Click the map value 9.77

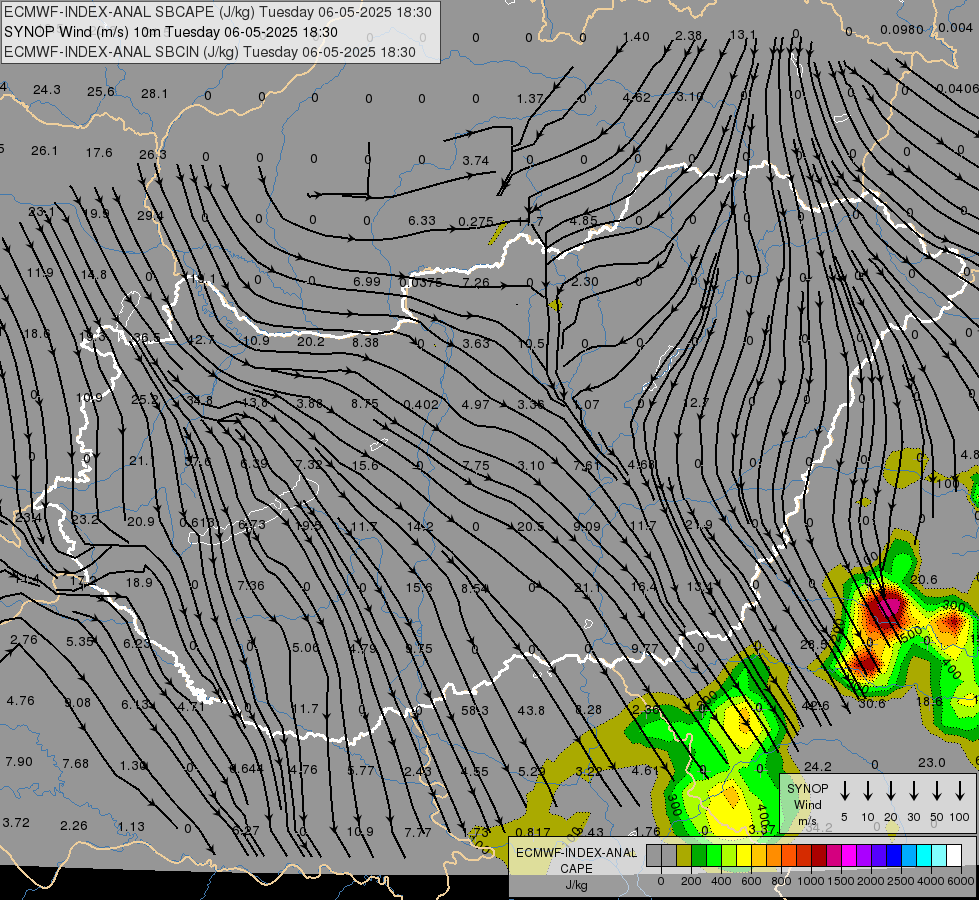(x=644, y=648)
